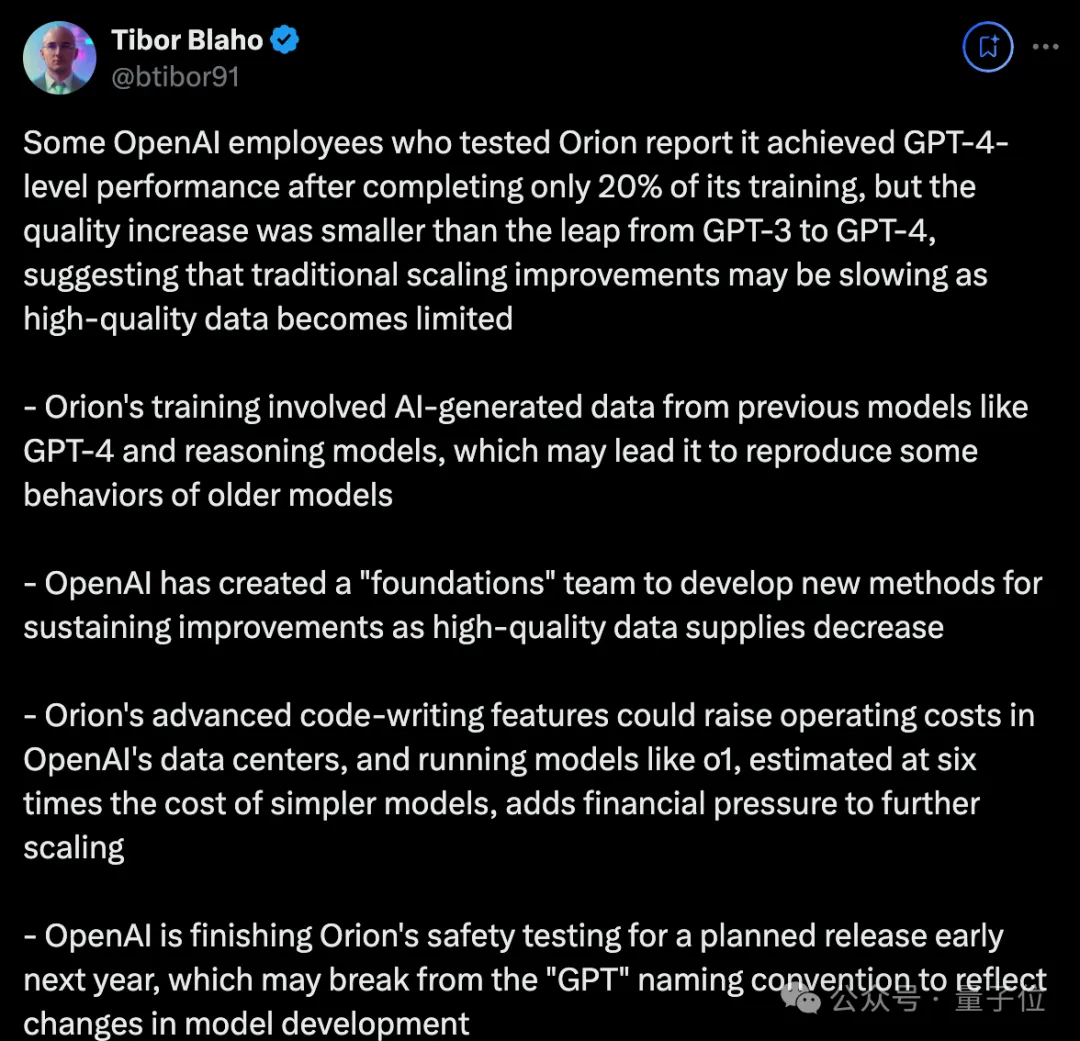Click the blue verified checkmark badge
This screenshot has height=1041, width=1080.
[286, 41]
